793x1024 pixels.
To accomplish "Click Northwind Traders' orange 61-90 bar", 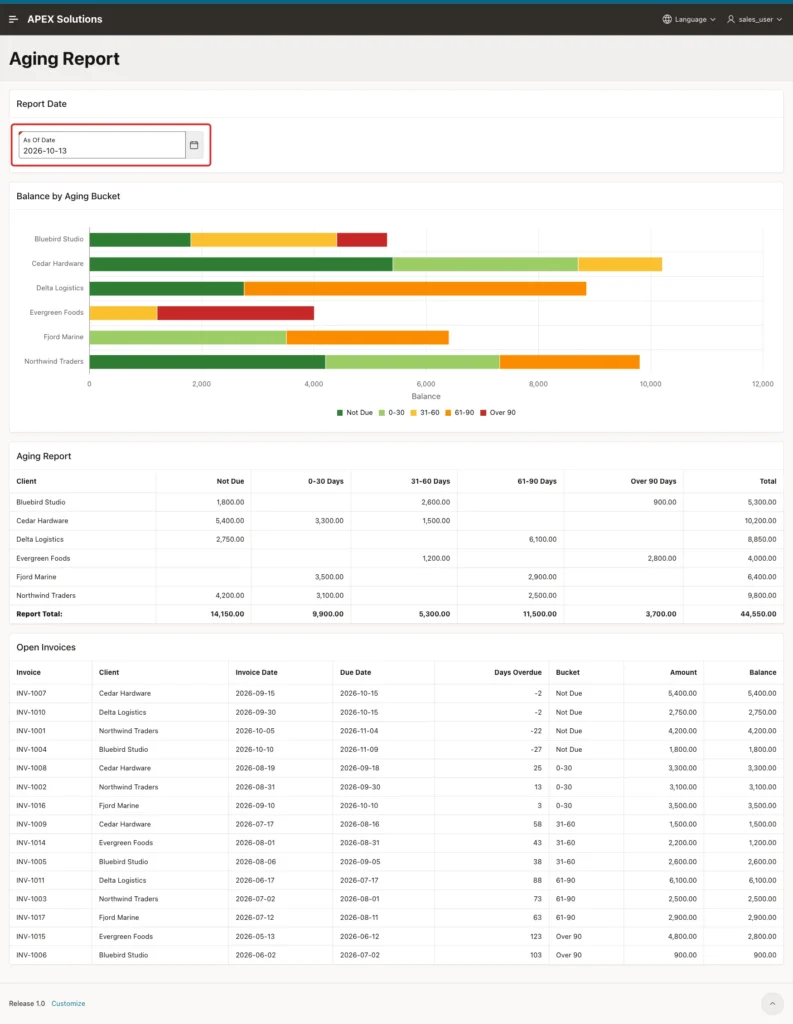I will tap(570, 362).
